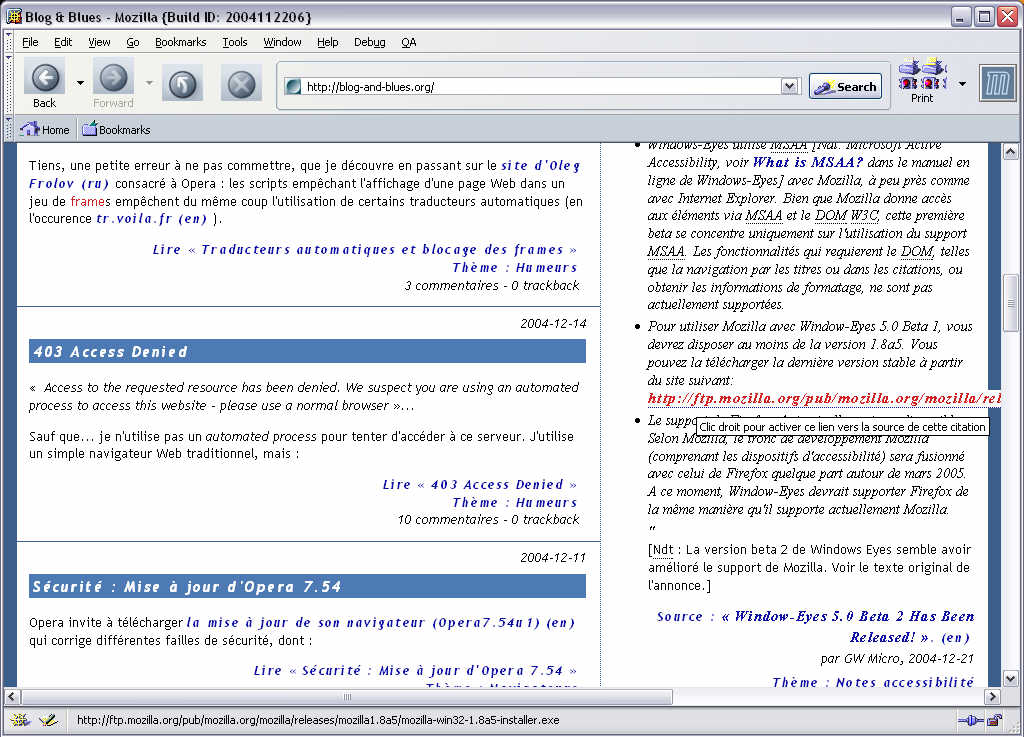Click the page icon beside the URL

coord(294,86)
